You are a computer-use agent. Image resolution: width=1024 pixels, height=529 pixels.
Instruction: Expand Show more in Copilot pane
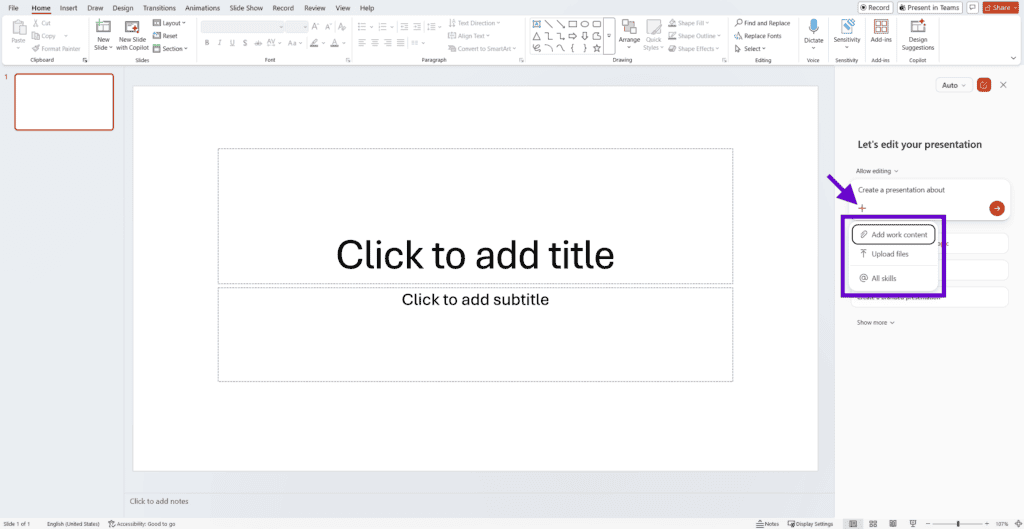876,323
